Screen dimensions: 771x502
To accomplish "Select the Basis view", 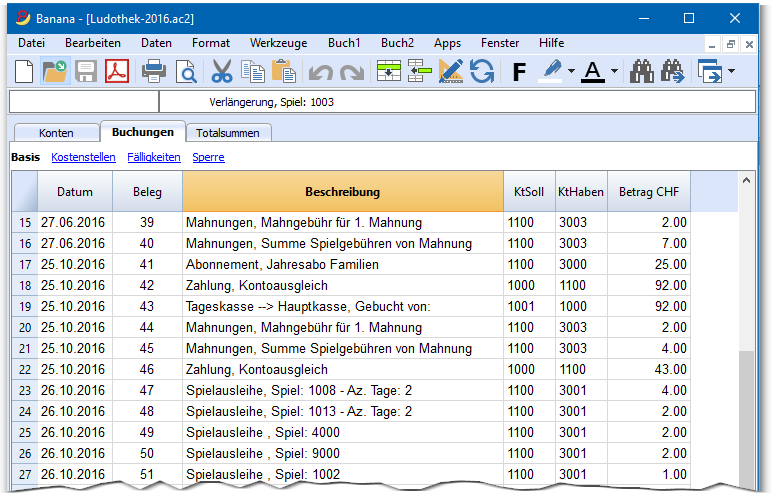I will tap(26, 157).
